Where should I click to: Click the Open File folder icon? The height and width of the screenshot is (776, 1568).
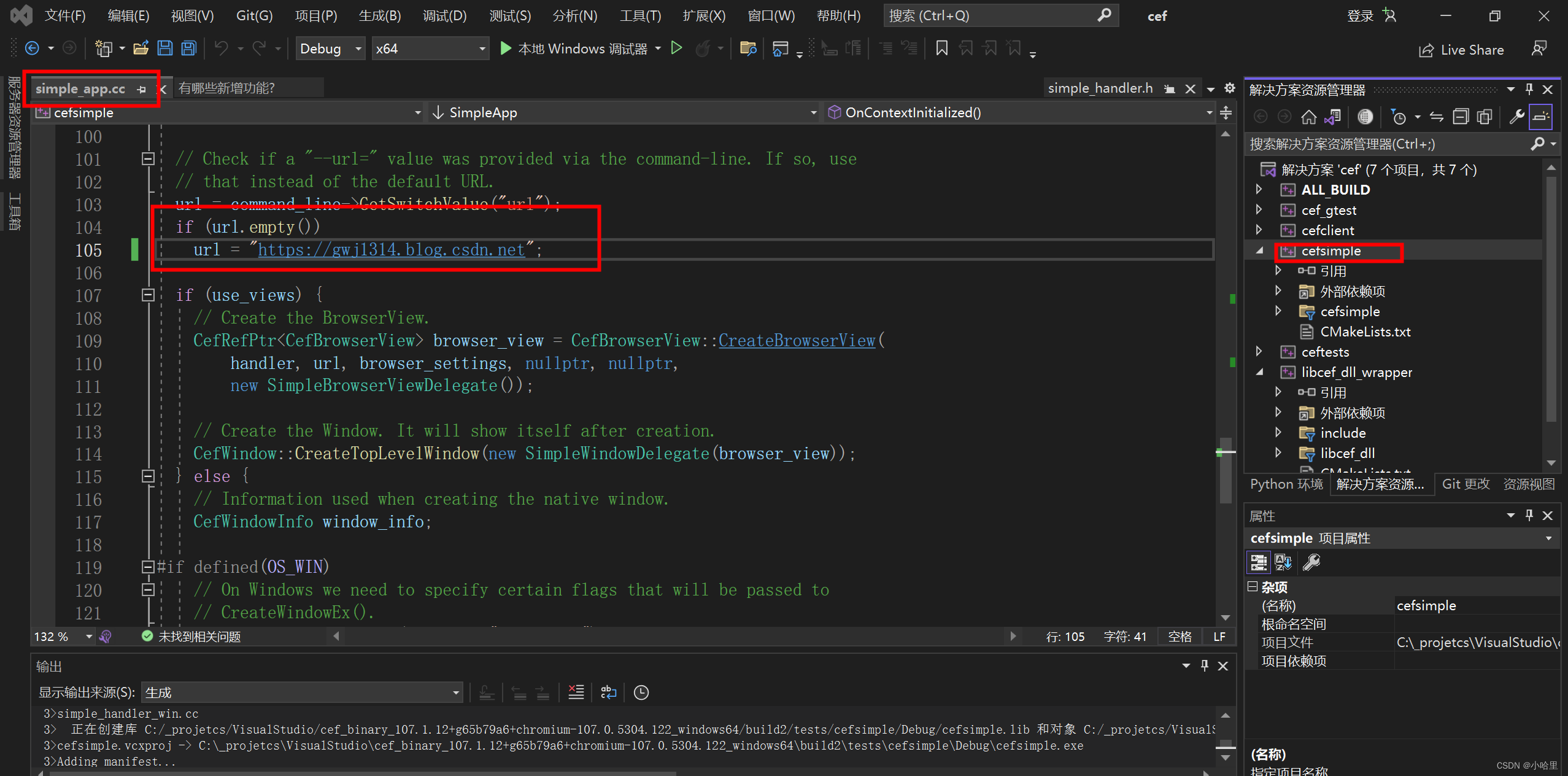click(141, 48)
